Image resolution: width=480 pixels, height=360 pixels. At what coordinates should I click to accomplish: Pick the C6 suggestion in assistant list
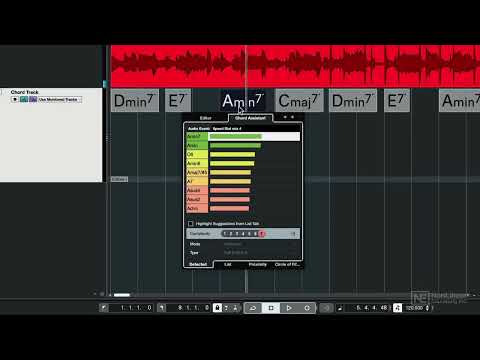tap(243, 154)
